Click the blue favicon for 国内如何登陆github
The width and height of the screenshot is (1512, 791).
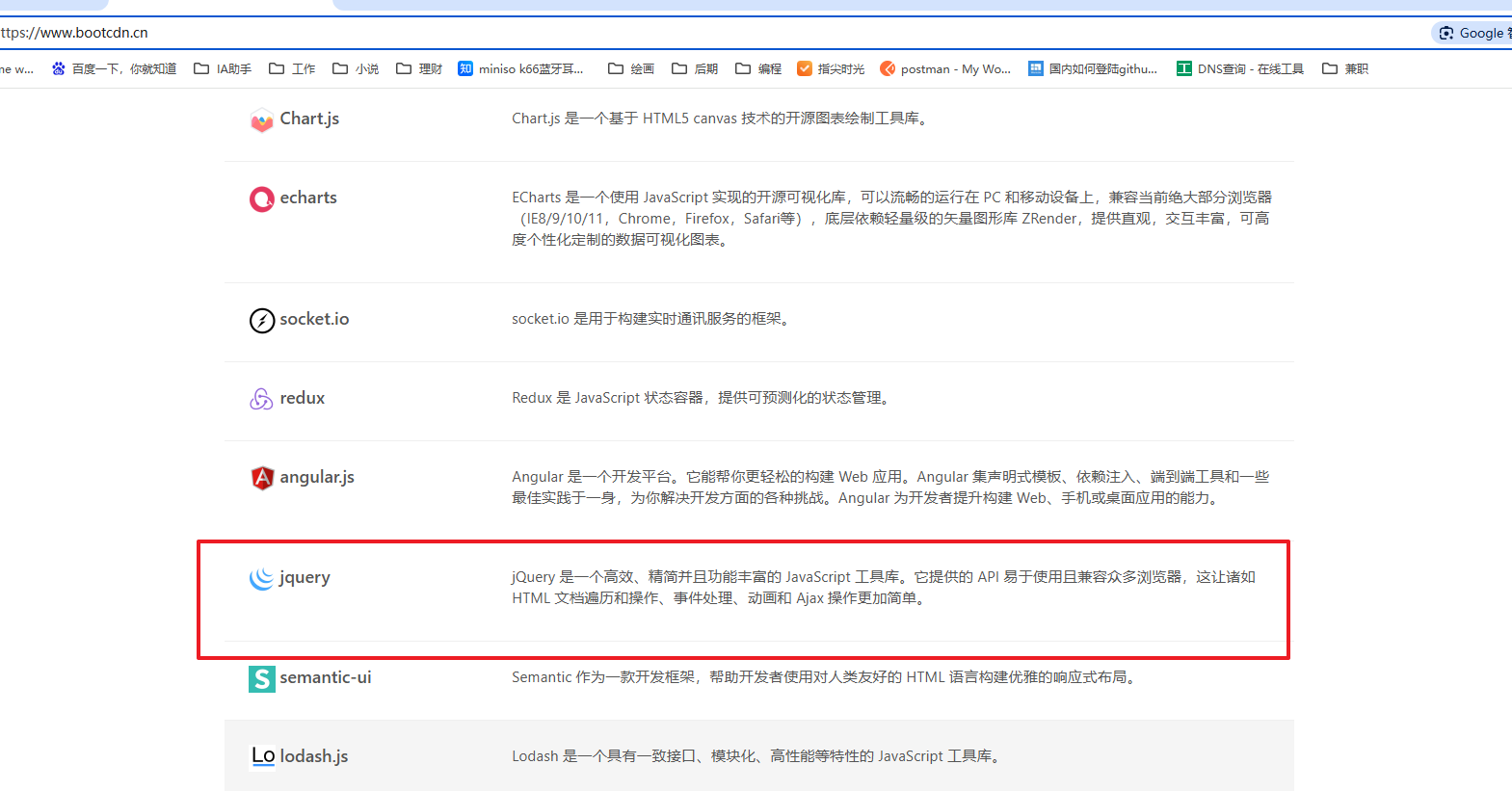(x=1036, y=68)
